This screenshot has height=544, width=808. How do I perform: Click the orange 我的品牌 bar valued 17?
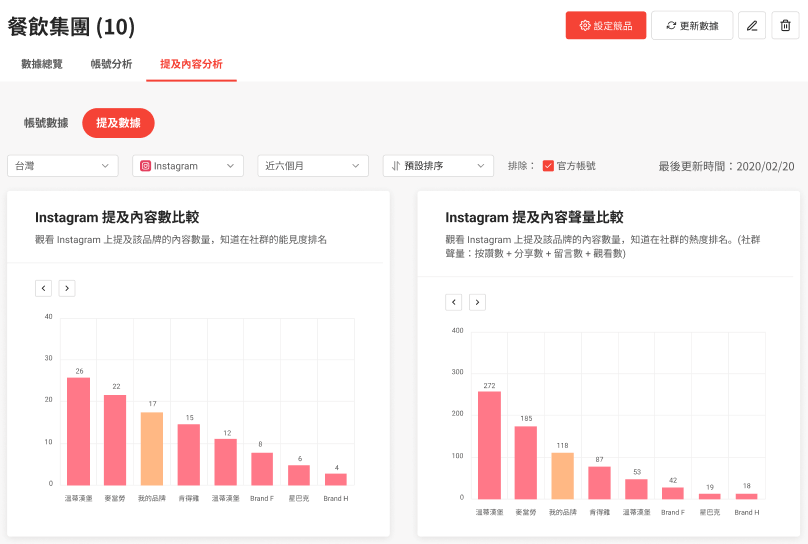pos(152,449)
